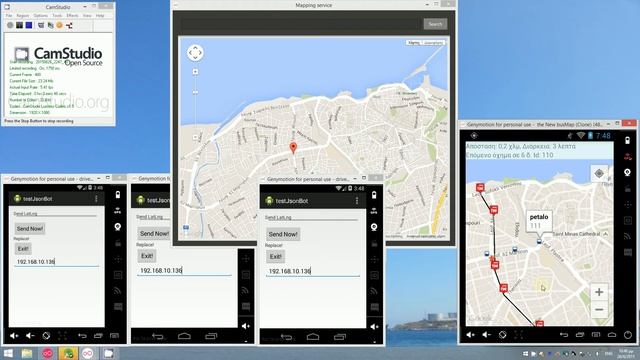Open CamStudio Help menu
Viewport: 640px width, 360px height.
(x=100, y=16)
